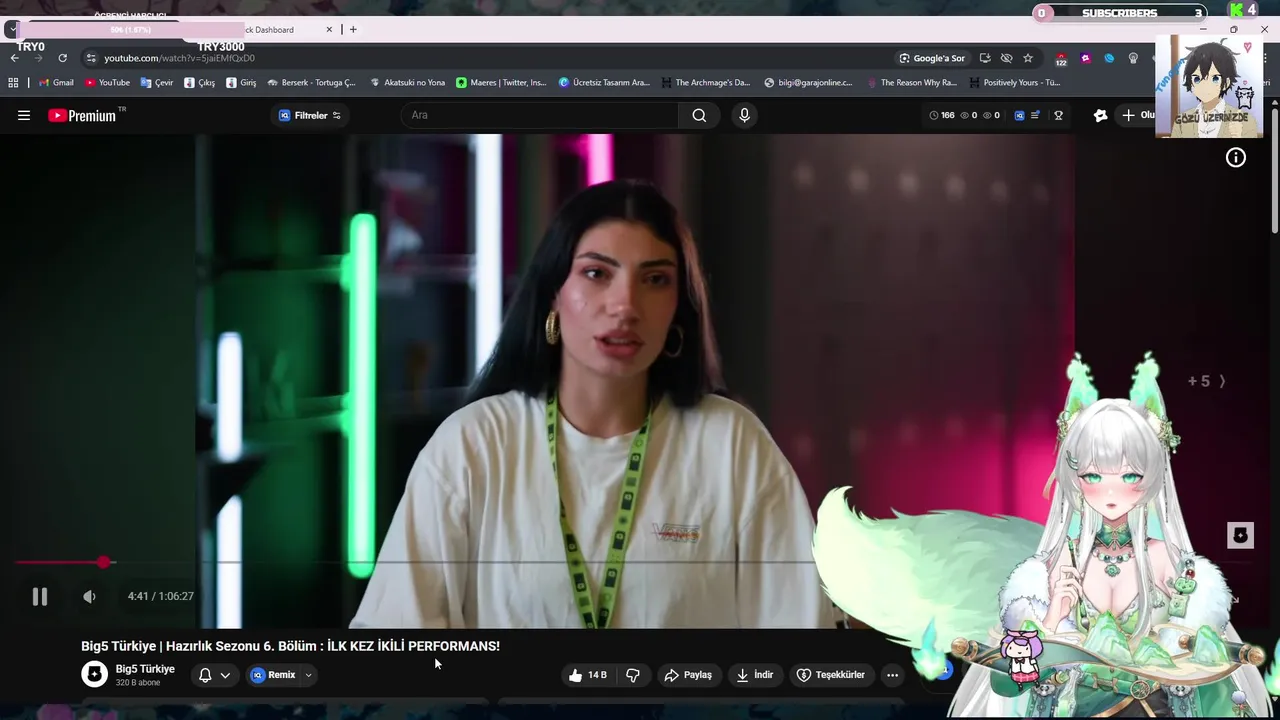The width and height of the screenshot is (1280, 720).
Task: Click the blue IQ extension icon in header
Action: click(x=1020, y=115)
